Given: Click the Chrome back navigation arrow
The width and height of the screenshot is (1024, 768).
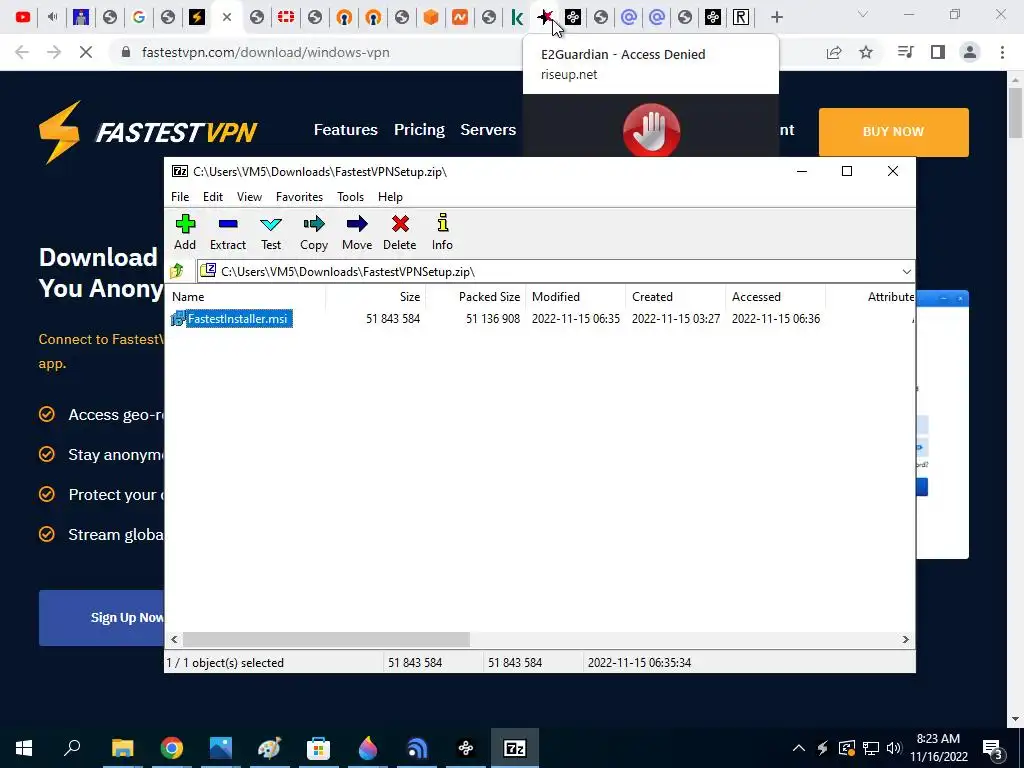Looking at the screenshot, I should click(22, 52).
